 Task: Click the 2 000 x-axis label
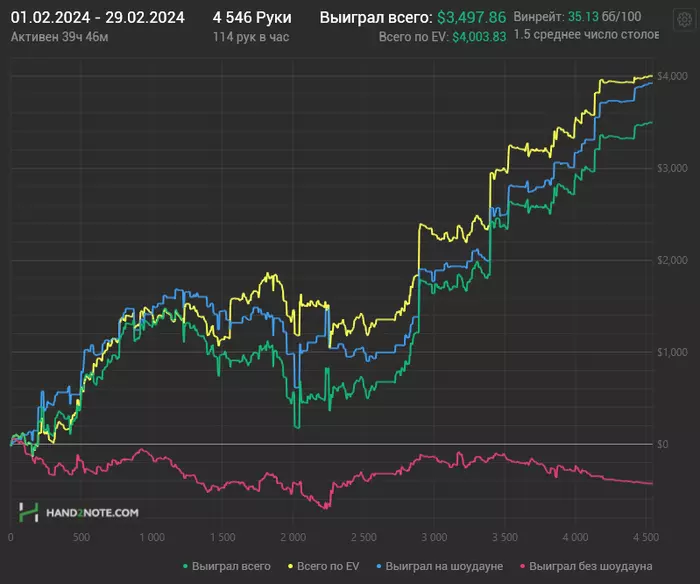pyautogui.click(x=293, y=537)
